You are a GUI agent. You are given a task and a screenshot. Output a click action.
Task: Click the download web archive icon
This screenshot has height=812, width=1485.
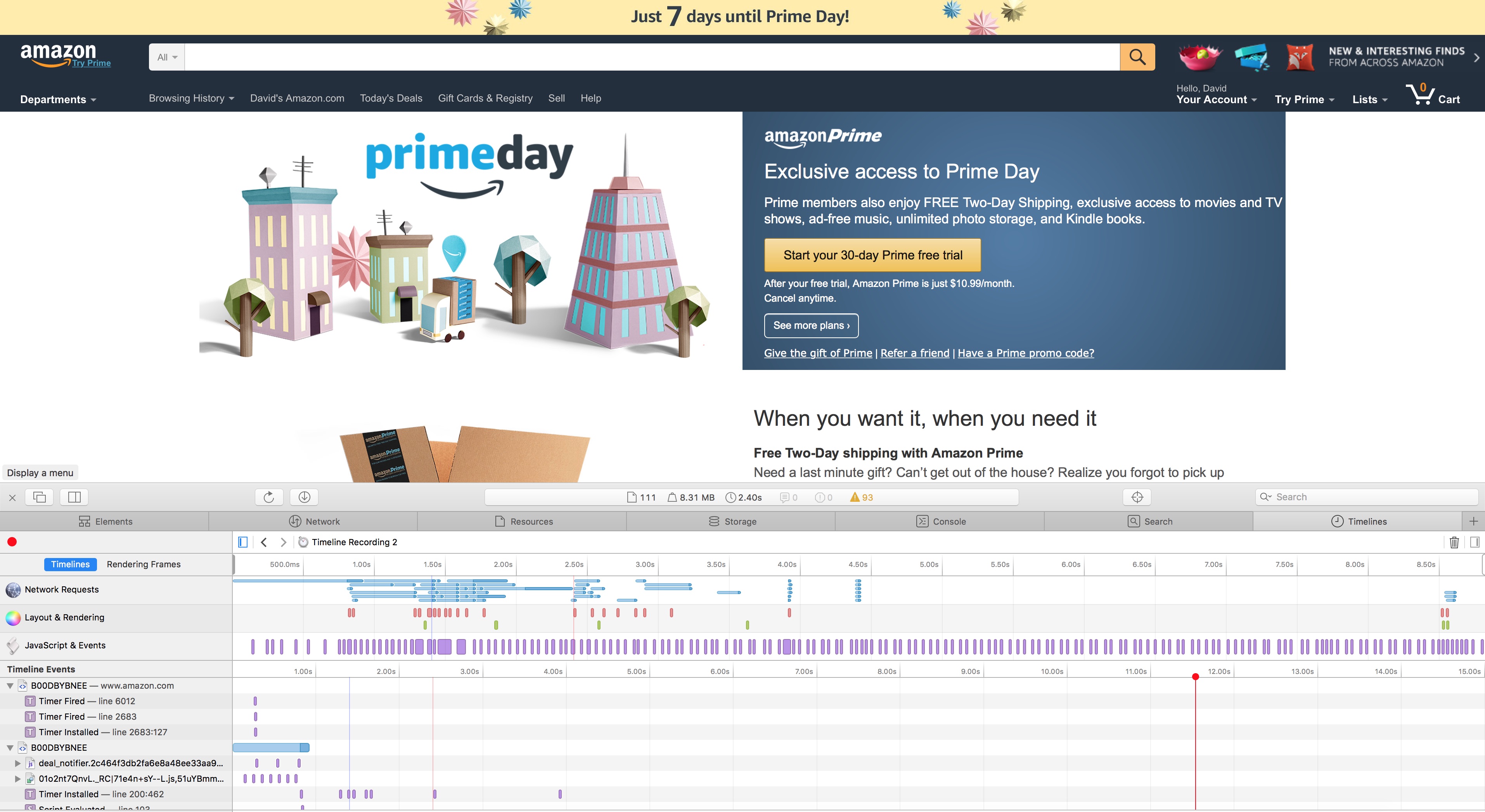point(305,497)
